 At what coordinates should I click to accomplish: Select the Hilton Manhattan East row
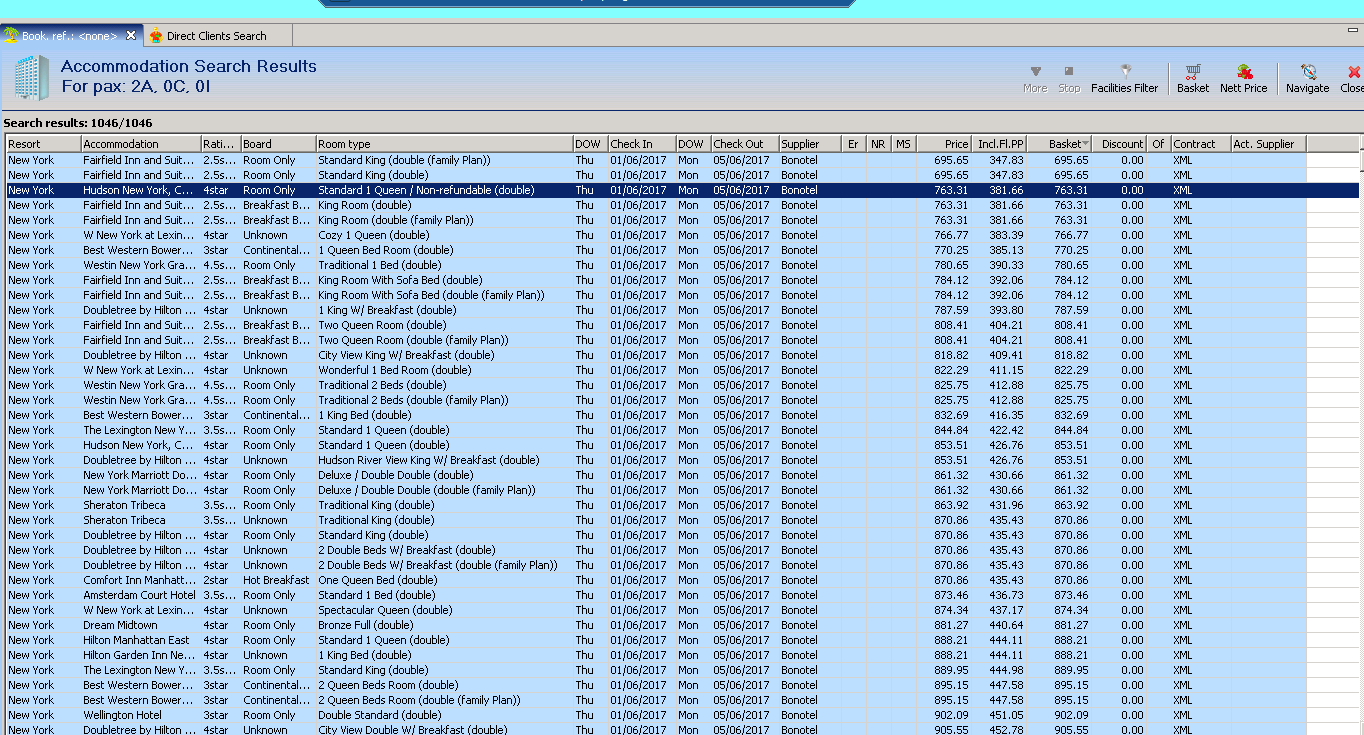(x=682, y=640)
